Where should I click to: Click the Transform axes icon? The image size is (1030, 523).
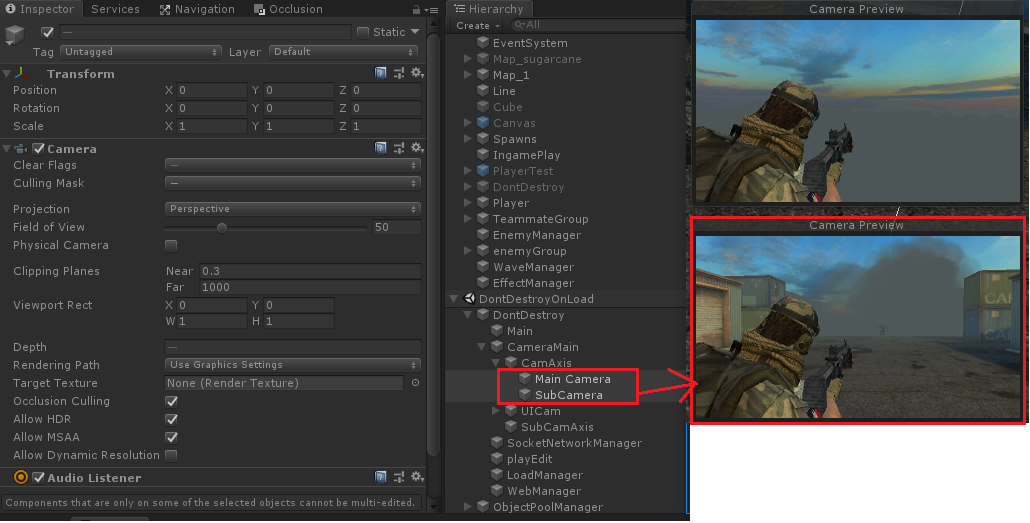[21, 74]
